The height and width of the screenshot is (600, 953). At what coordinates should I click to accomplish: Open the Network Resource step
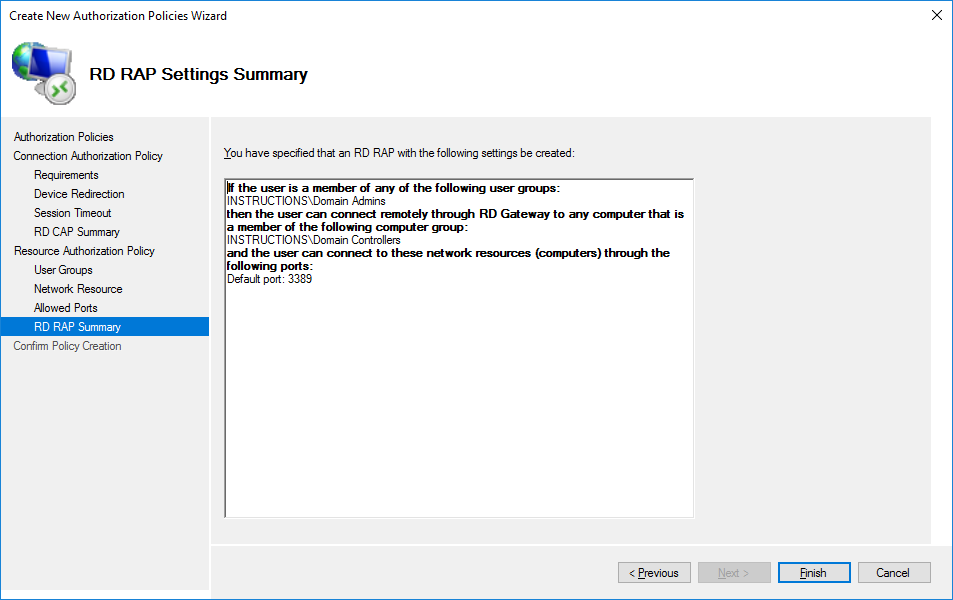point(78,289)
